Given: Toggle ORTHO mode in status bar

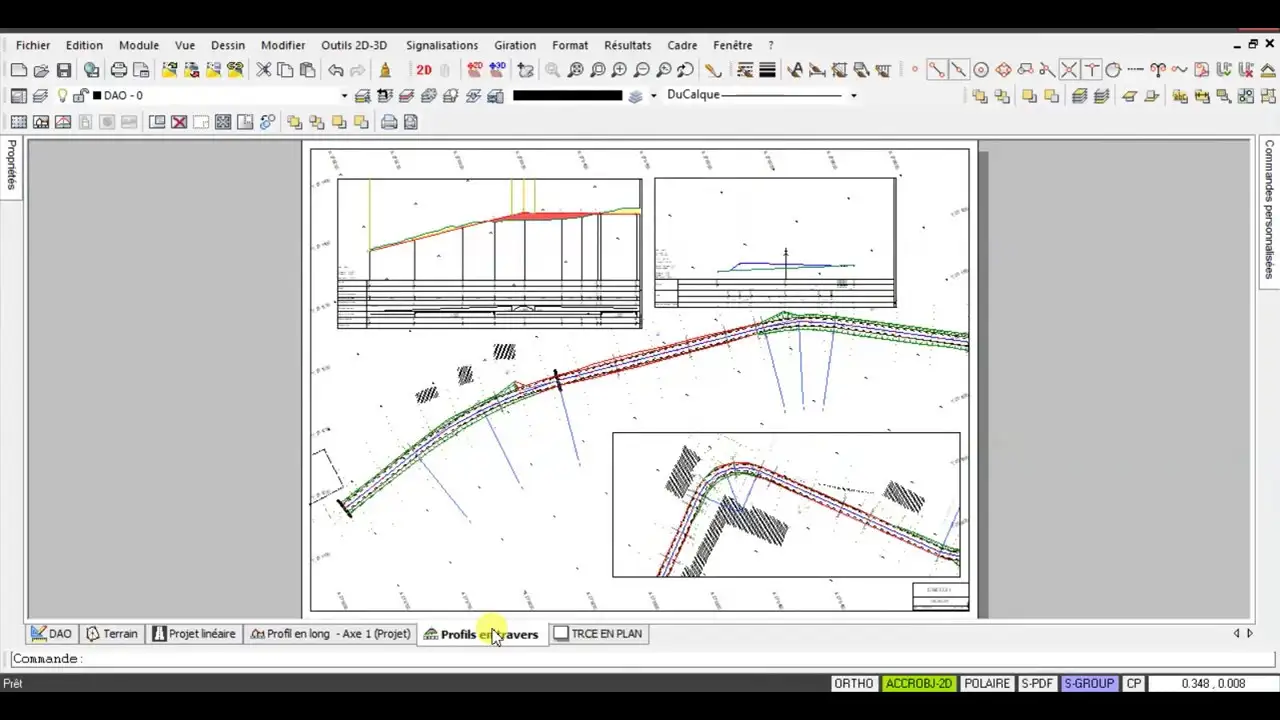Looking at the screenshot, I should pyautogui.click(x=853, y=684).
